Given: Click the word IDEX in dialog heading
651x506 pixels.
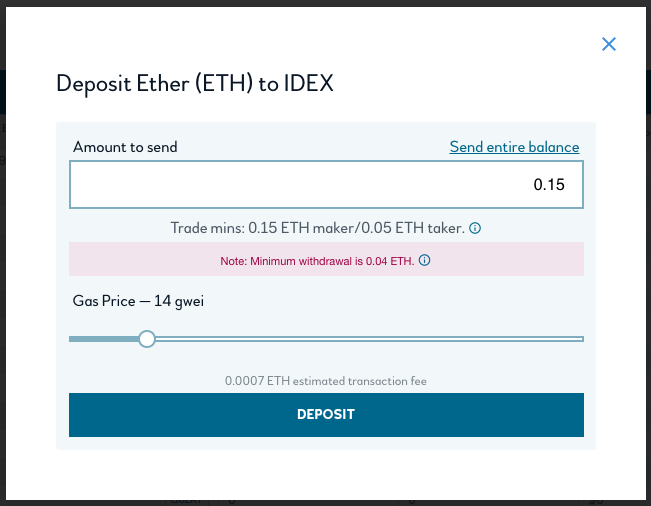Looking at the screenshot, I should [x=308, y=83].
